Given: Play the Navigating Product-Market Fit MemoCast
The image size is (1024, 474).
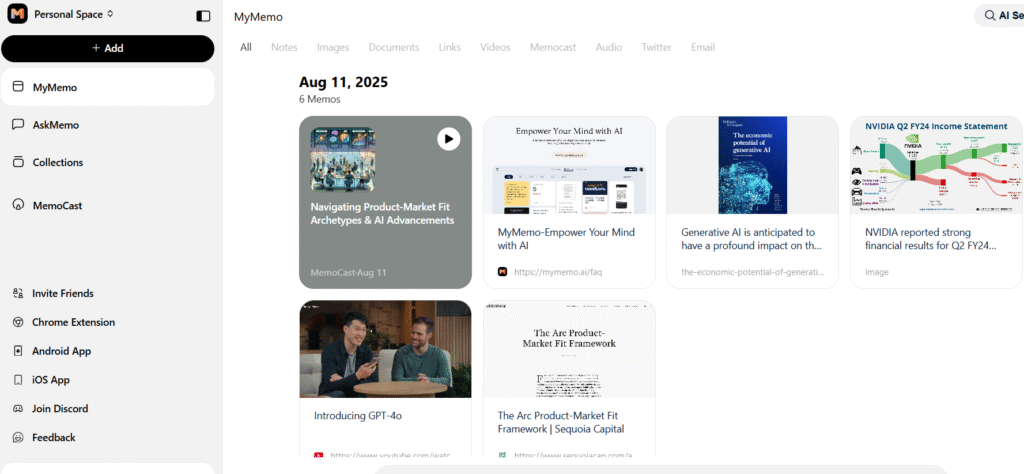Looking at the screenshot, I should [x=449, y=138].
